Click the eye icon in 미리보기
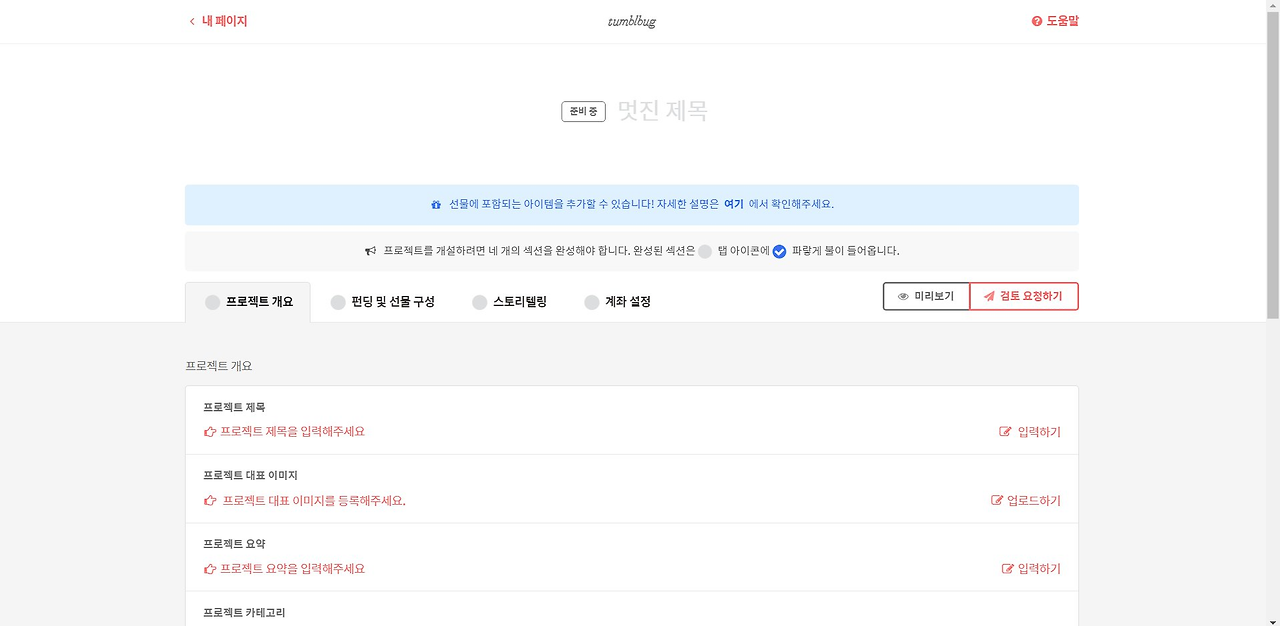Viewport: 1280px width, 626px height. (x=903, y=297)
